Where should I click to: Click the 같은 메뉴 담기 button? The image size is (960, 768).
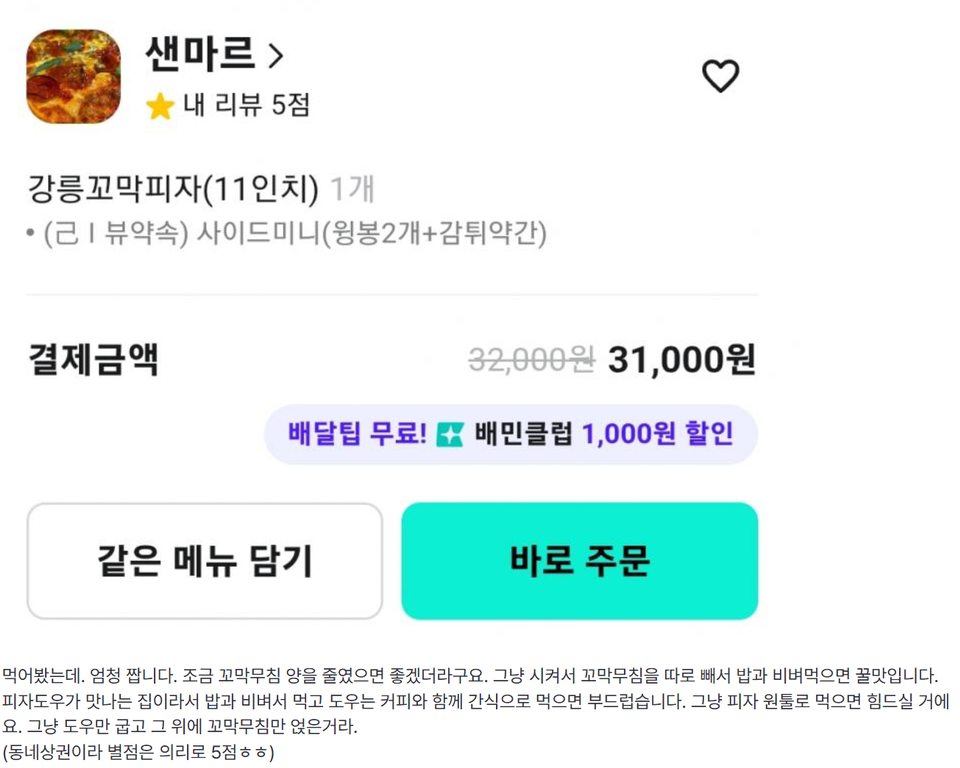tap(205, 560)
